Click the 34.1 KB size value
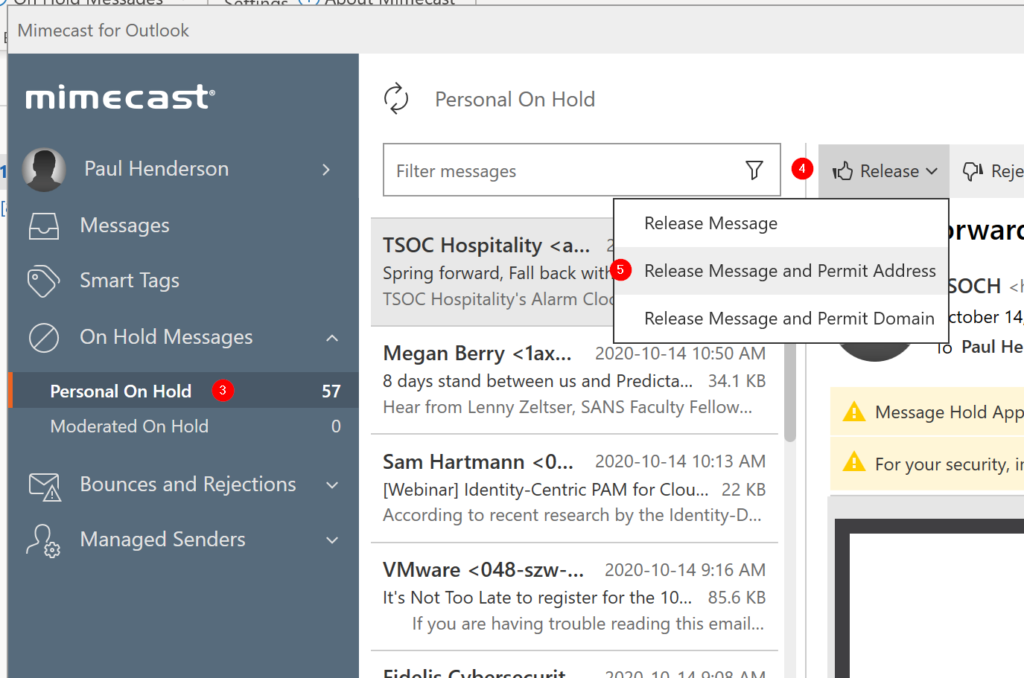1024x678 pixels. click(737, 381)
